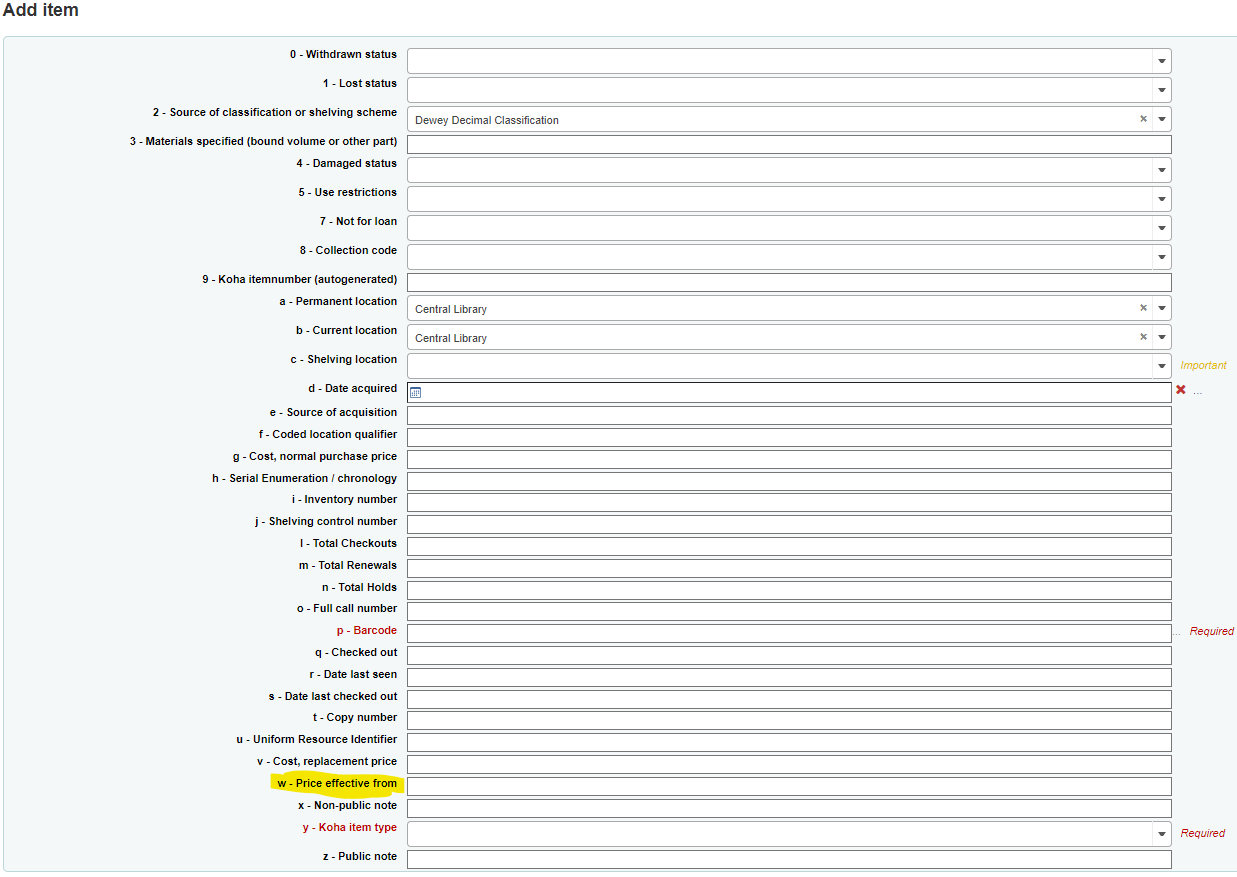Focus Checked out field
1237x877 pixels.
[789, 655]
